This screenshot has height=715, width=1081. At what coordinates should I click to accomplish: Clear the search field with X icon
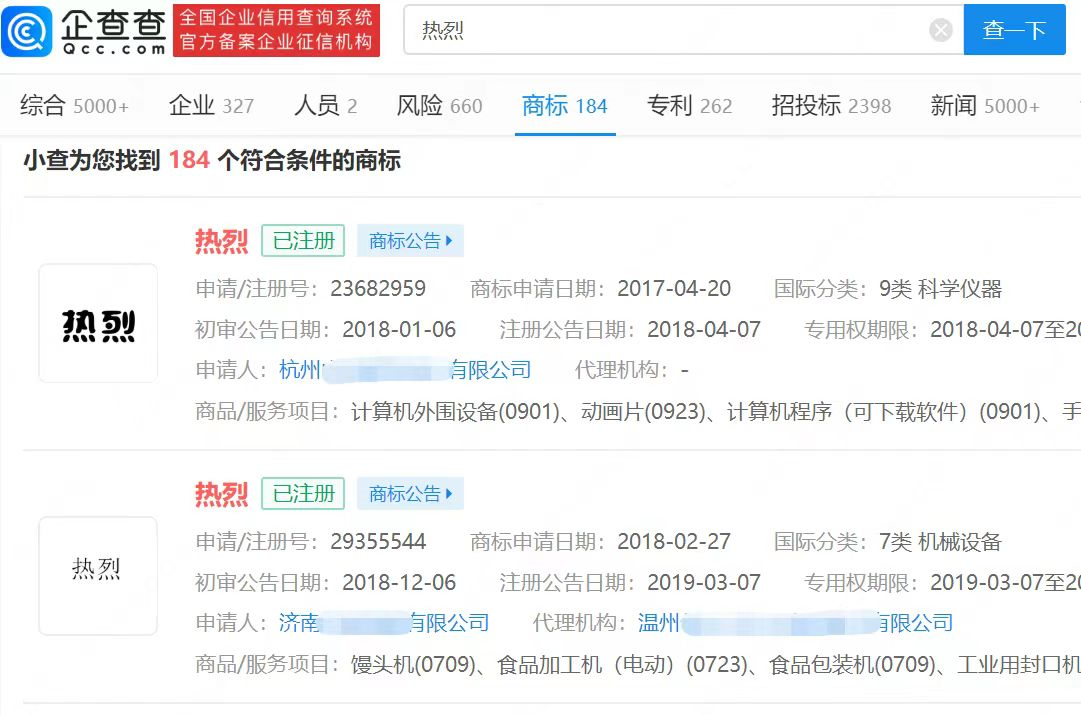[940, 30]
